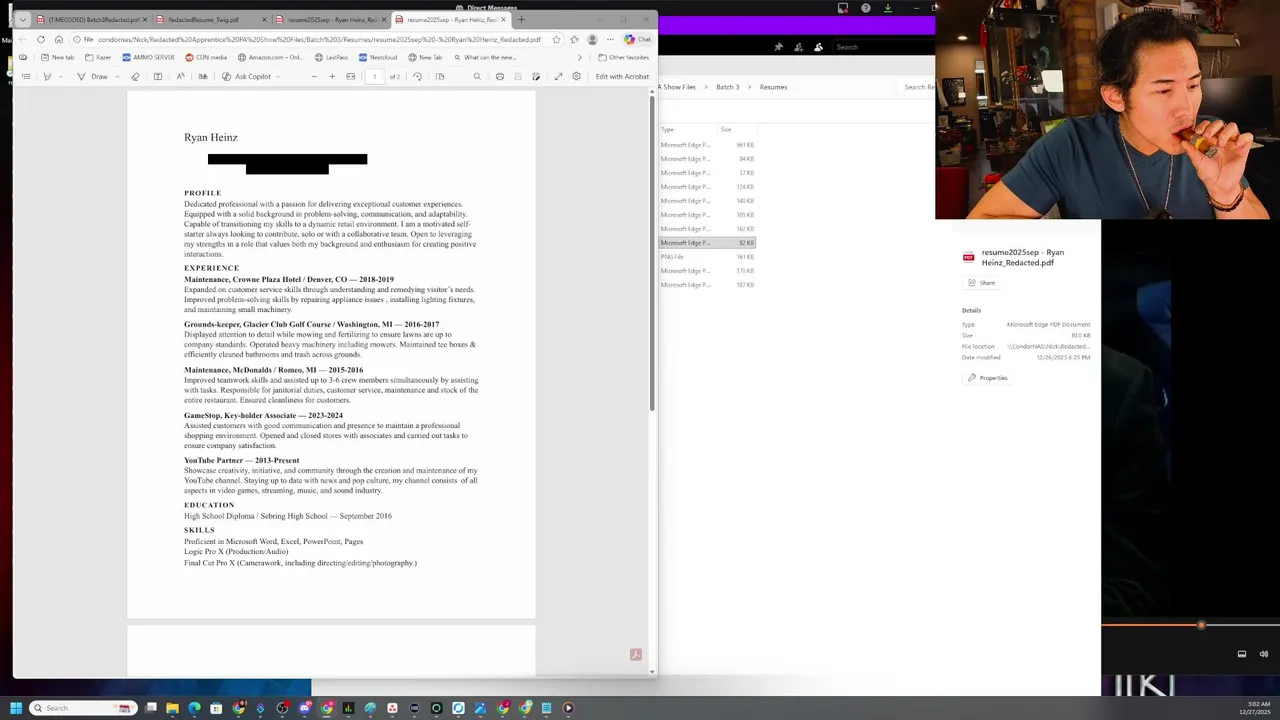1280x720 pixels.
Task: Switch to the third resume2025sep tab
Action: 331,20
